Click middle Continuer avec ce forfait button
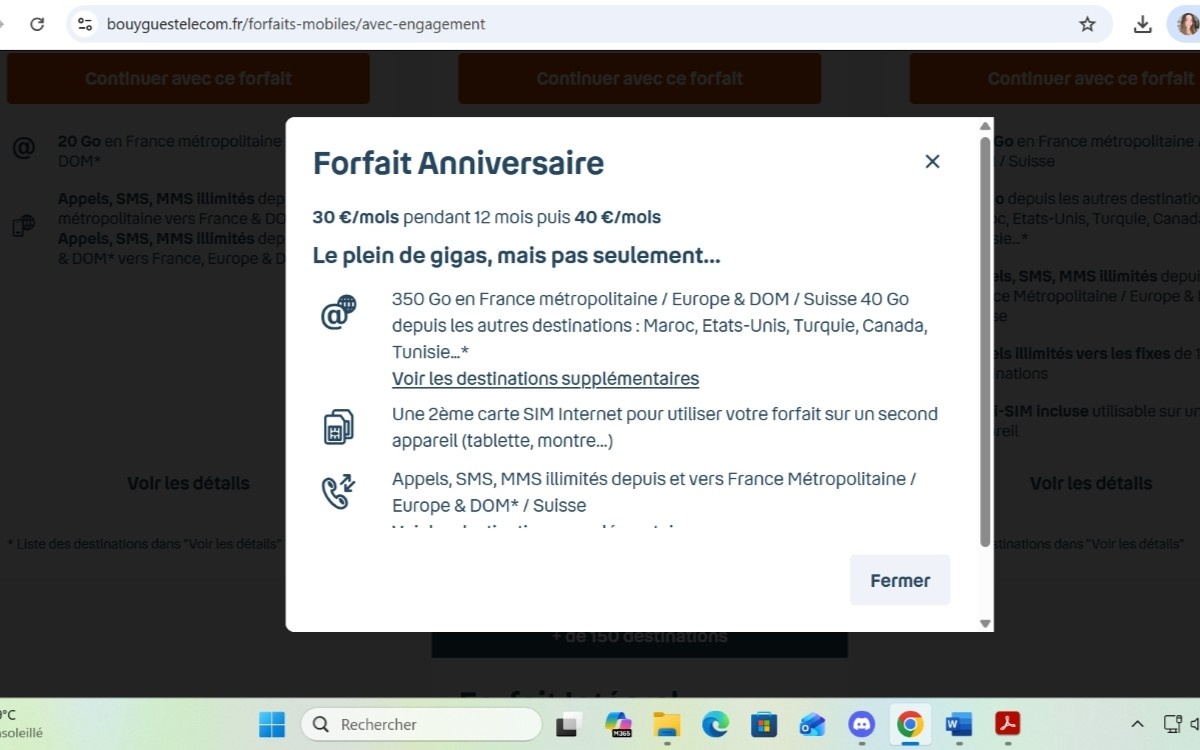This screenshot has height=750, width=1200. (x=639, y=78)
